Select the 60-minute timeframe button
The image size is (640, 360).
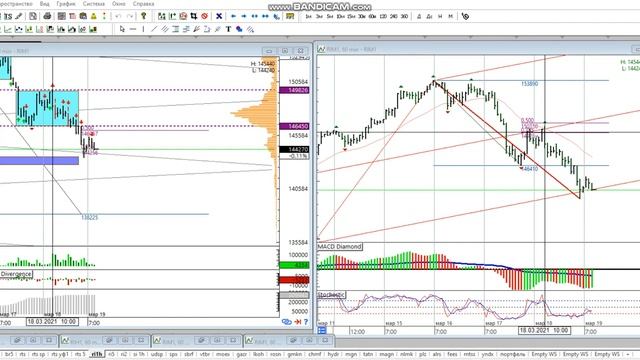coord(372,16)
